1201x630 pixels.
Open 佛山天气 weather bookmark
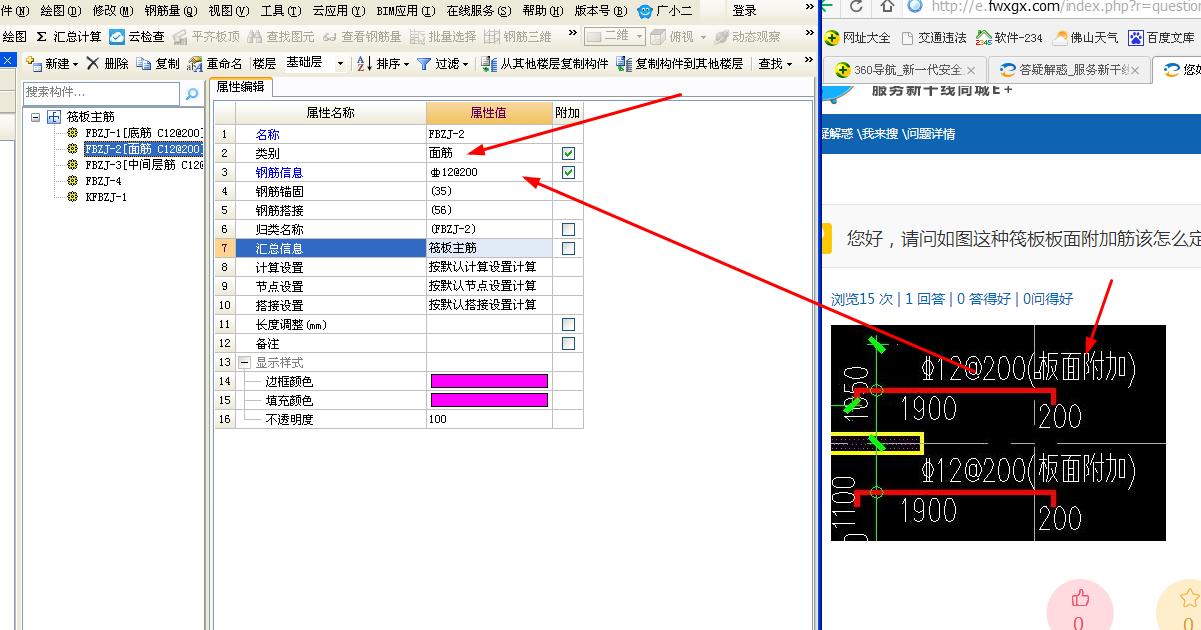tap(1086, 38)
